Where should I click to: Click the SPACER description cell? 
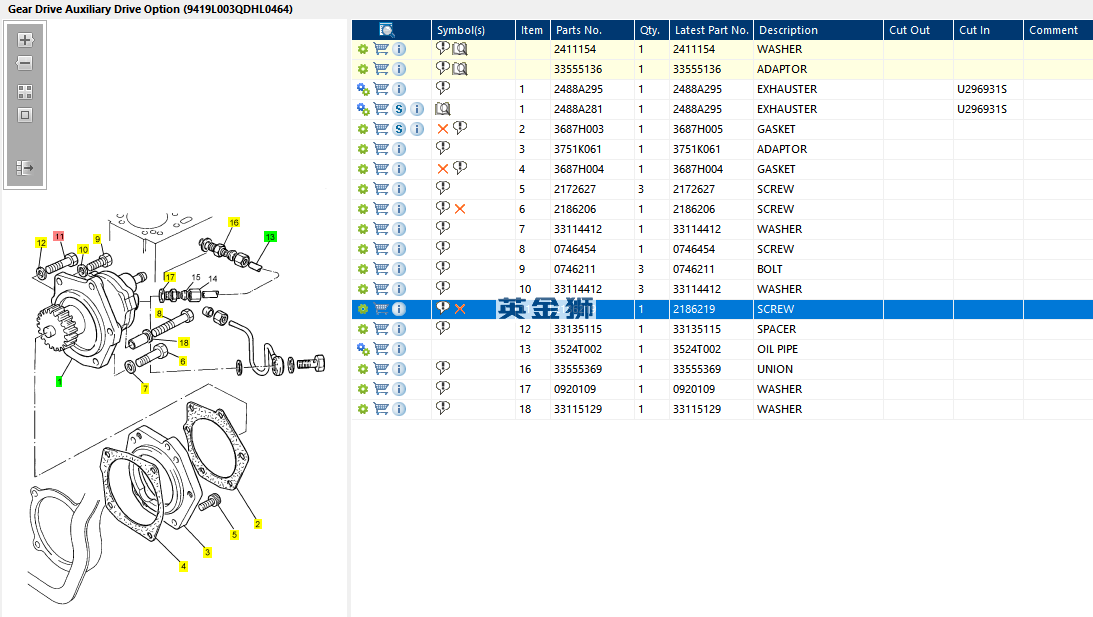coord(777,329)
